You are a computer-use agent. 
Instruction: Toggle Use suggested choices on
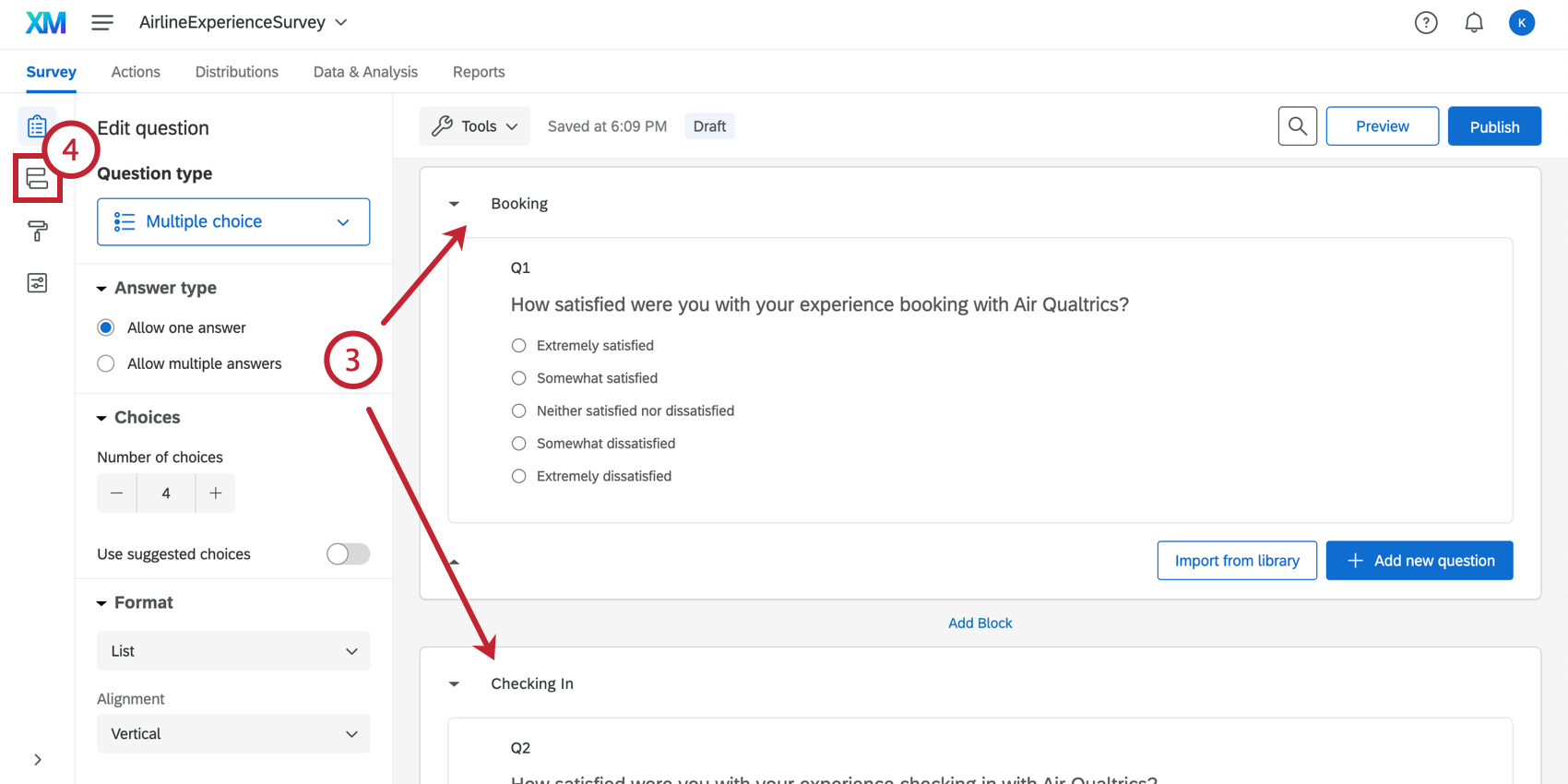[348, 553]
